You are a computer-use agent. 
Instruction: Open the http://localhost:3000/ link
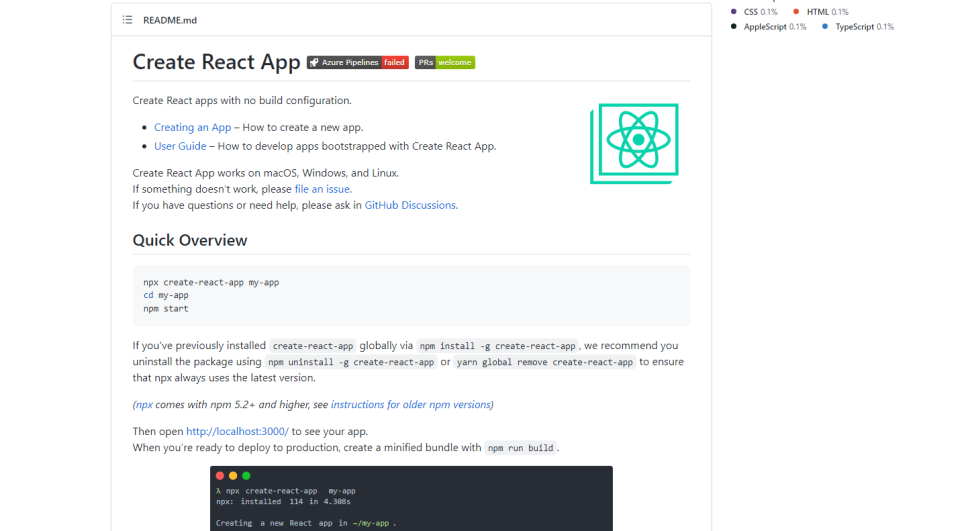[237, 431]
